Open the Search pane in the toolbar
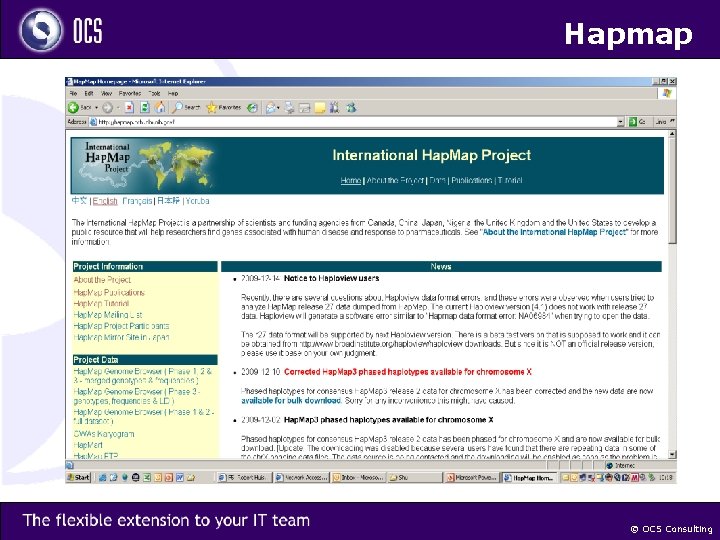 186,107
